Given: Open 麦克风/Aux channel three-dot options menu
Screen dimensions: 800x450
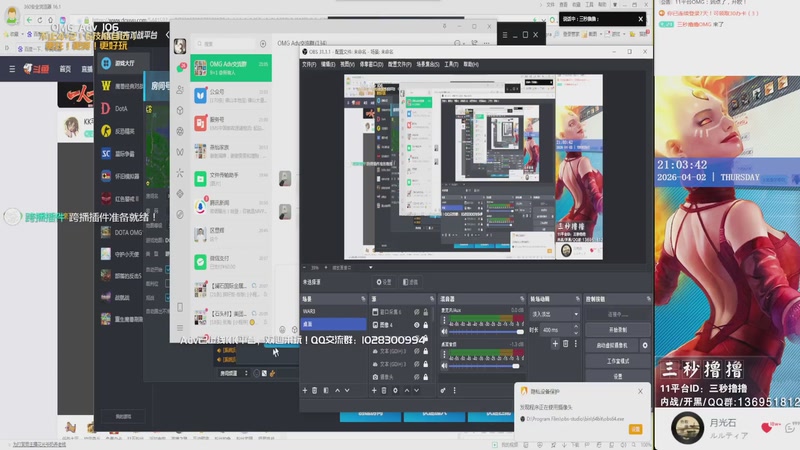Looking at the screenshot, I should click(x=444, y=320).
